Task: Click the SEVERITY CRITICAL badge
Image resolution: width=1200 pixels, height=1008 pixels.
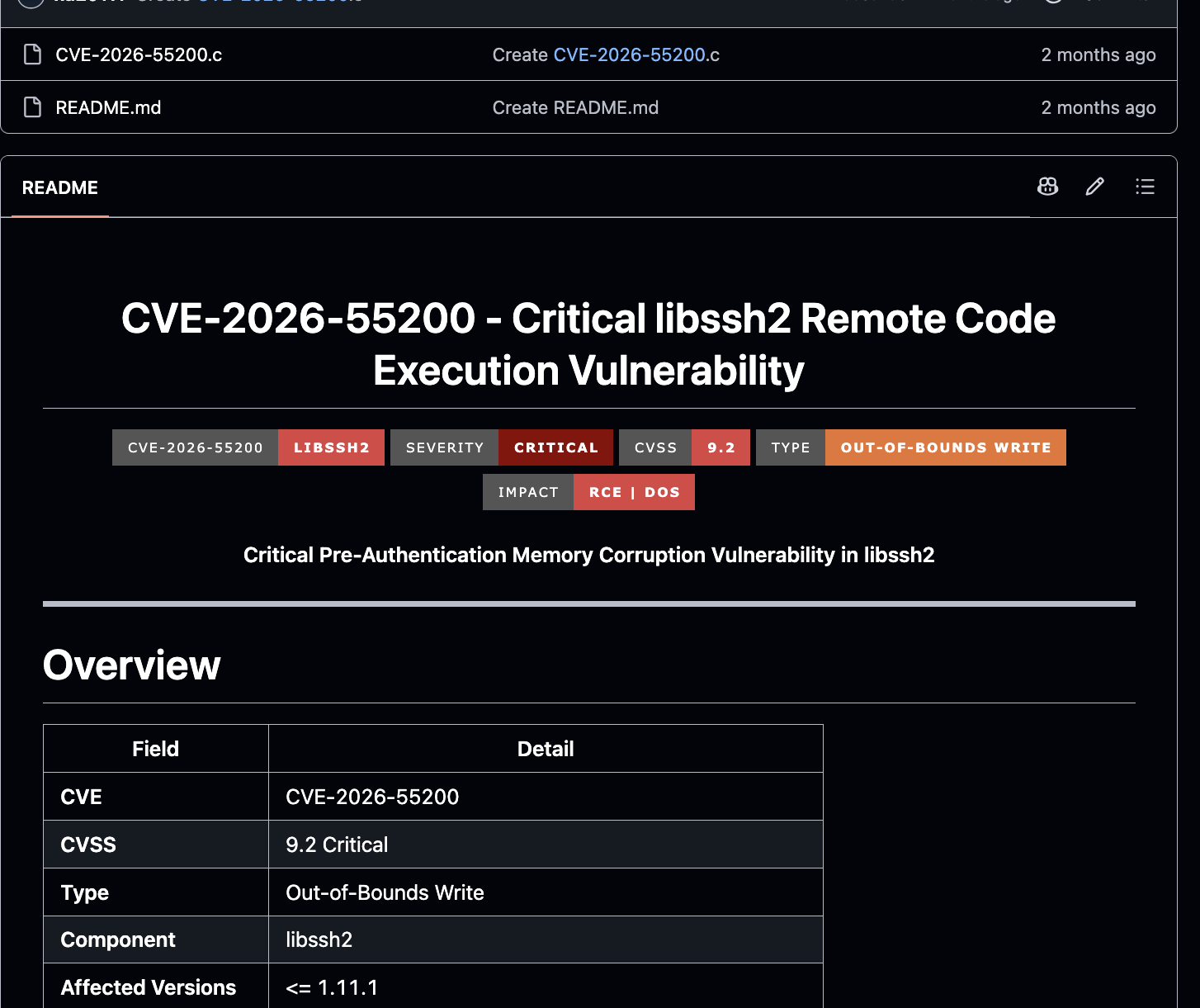Action: 502,447
